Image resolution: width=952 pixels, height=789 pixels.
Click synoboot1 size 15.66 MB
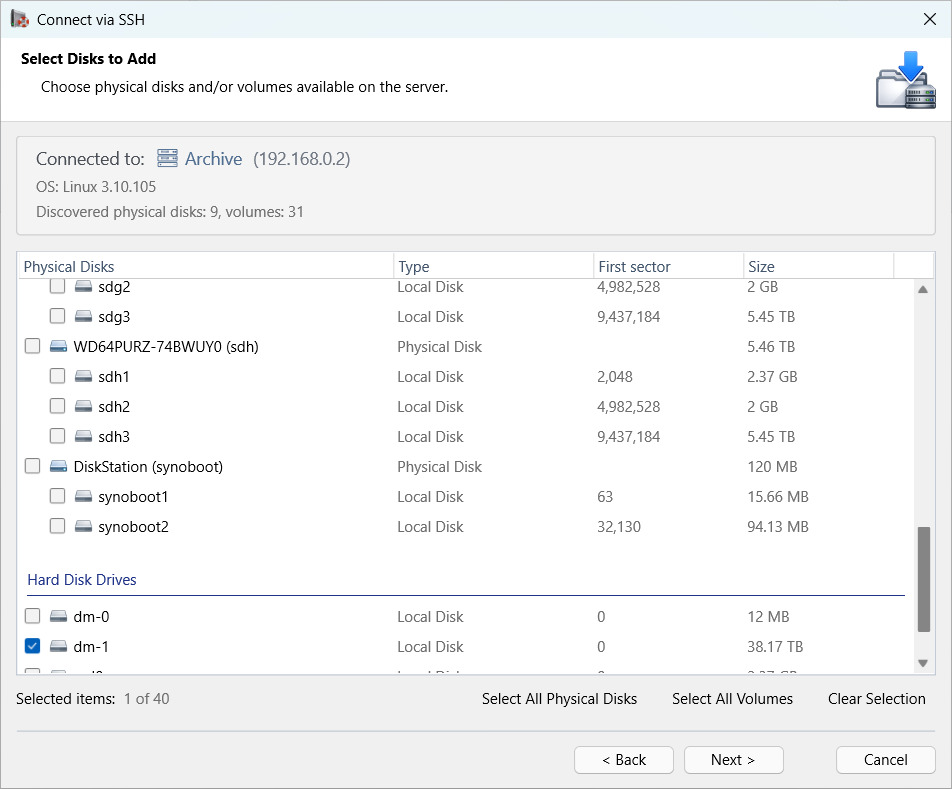[778, 497]
